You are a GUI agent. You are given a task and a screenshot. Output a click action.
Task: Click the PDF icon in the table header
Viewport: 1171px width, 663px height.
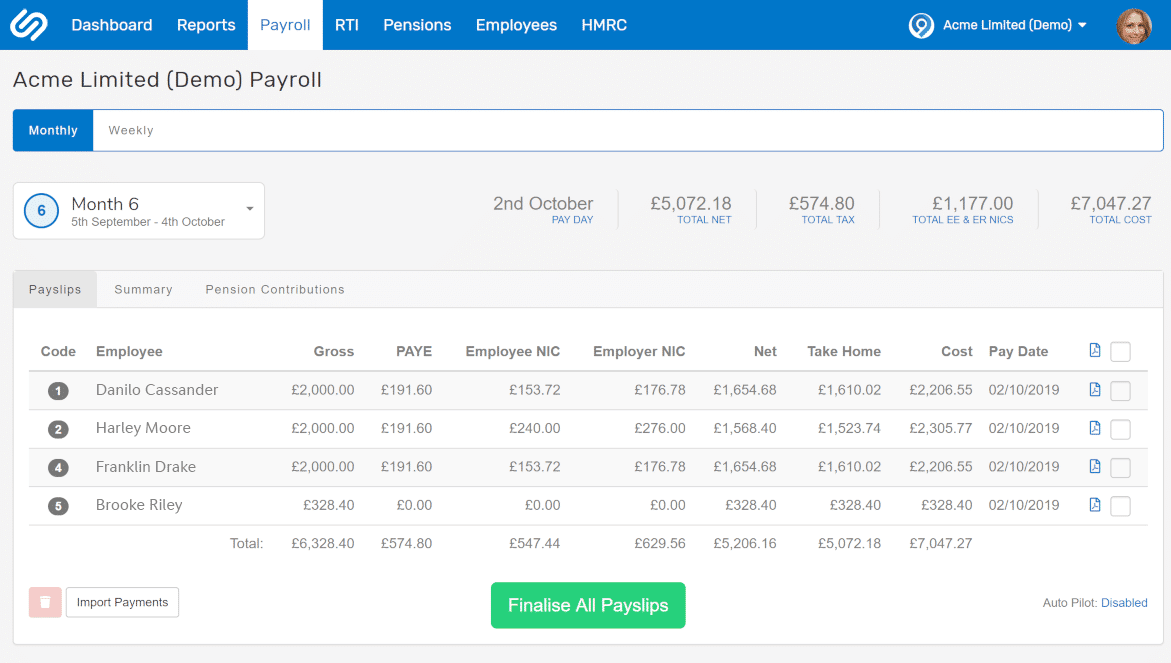(x=1095, y=350)
